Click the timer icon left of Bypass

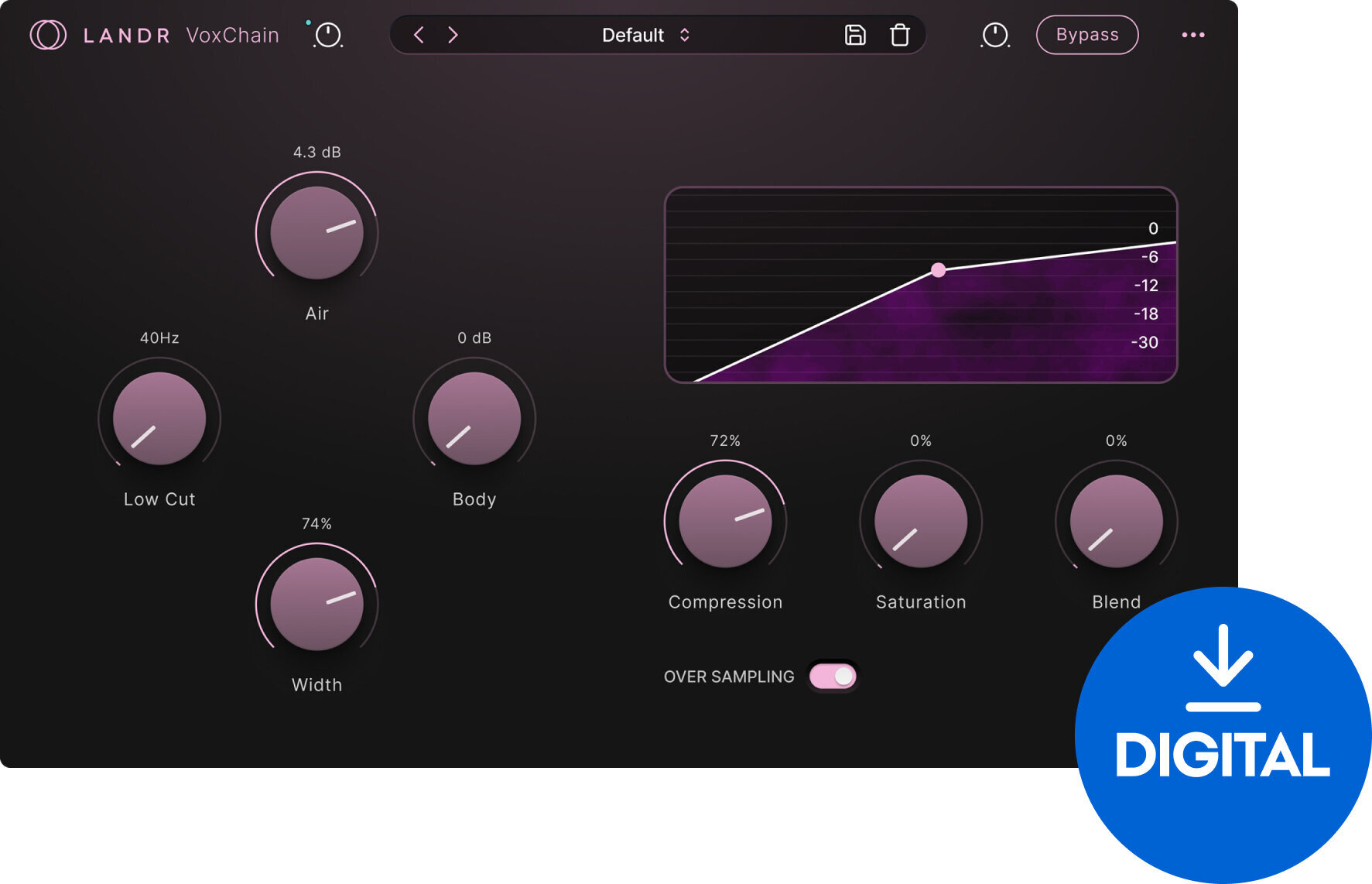point(995,35)
